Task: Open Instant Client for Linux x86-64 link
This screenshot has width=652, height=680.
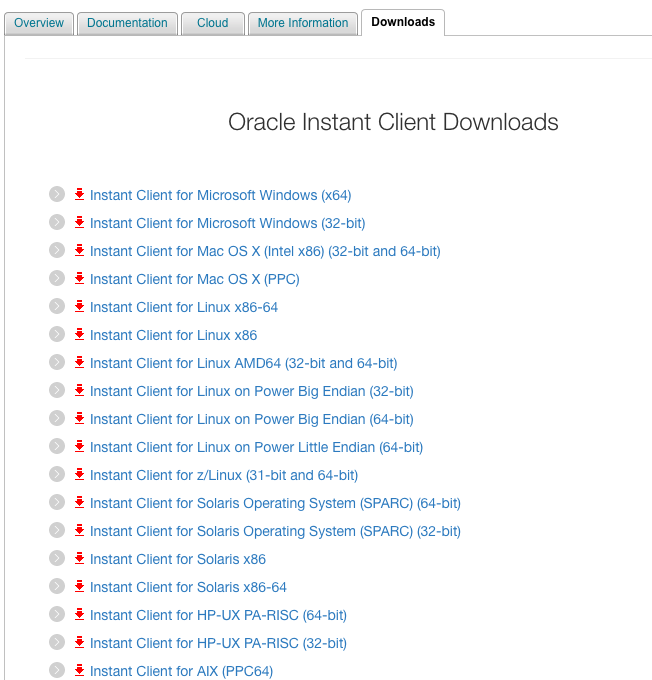Action: tap(183, 307)
